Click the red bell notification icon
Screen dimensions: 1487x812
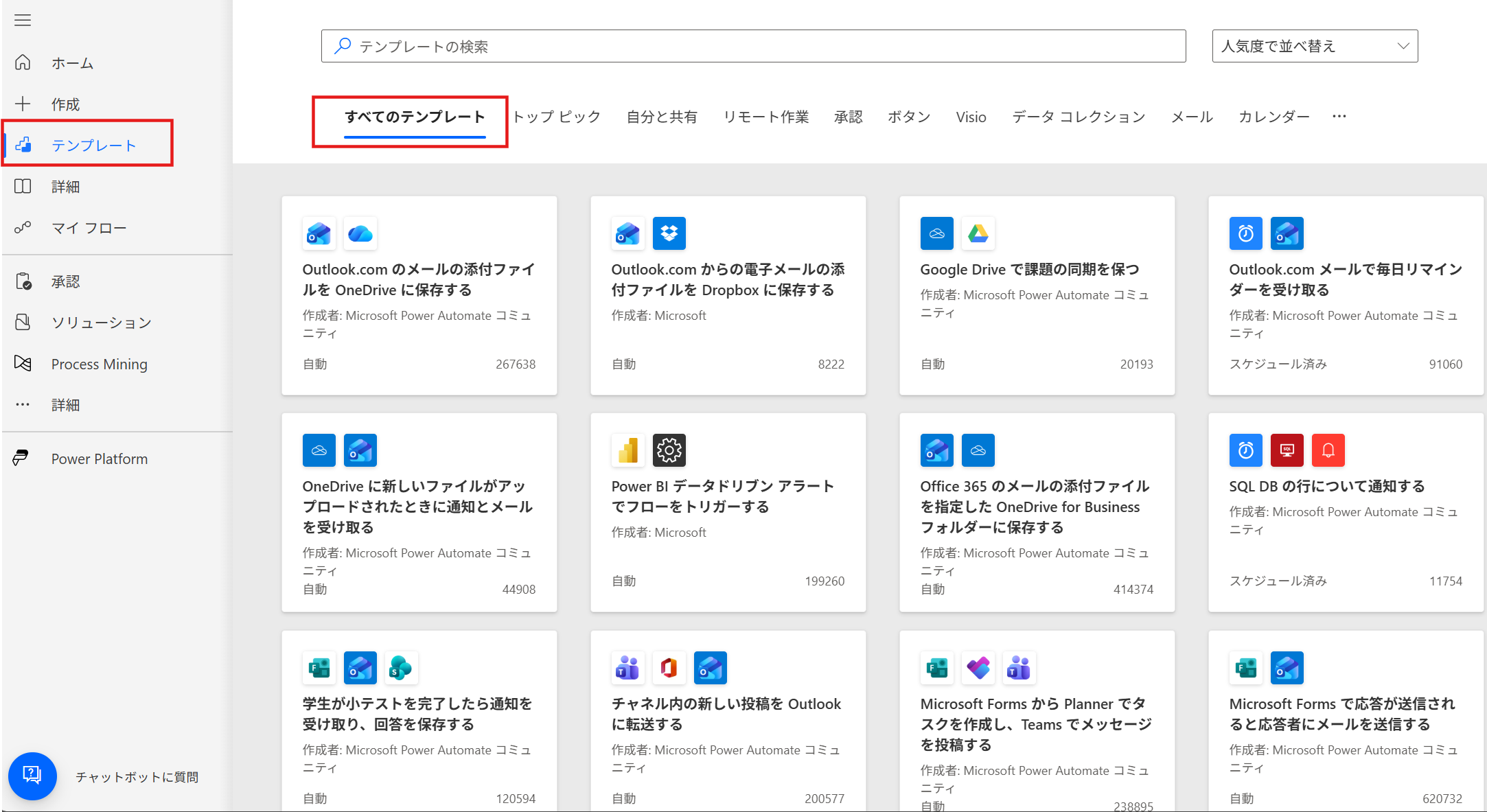[1328, 450]
